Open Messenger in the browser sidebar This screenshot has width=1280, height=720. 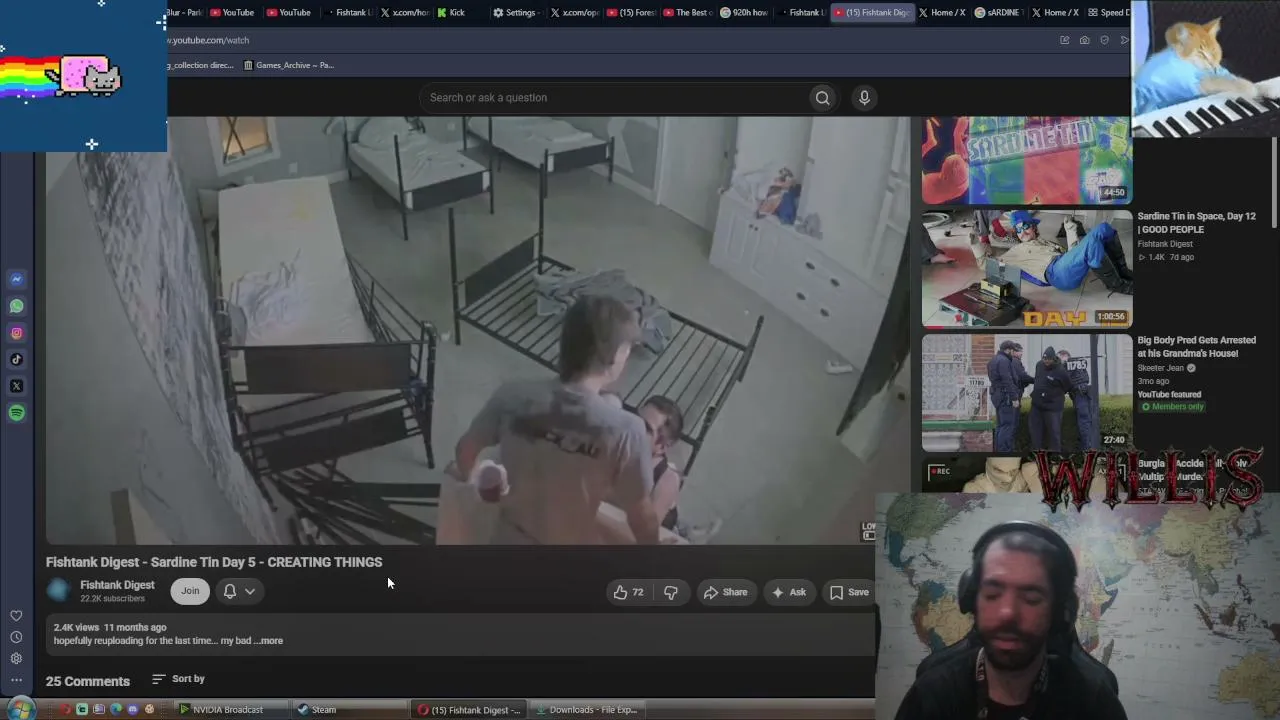click(16, 280)
